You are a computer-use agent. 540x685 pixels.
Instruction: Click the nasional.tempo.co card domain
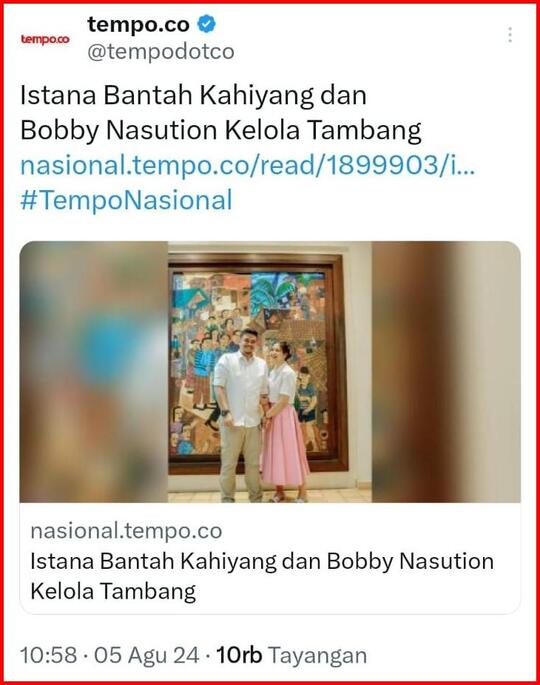click(126, 531)
